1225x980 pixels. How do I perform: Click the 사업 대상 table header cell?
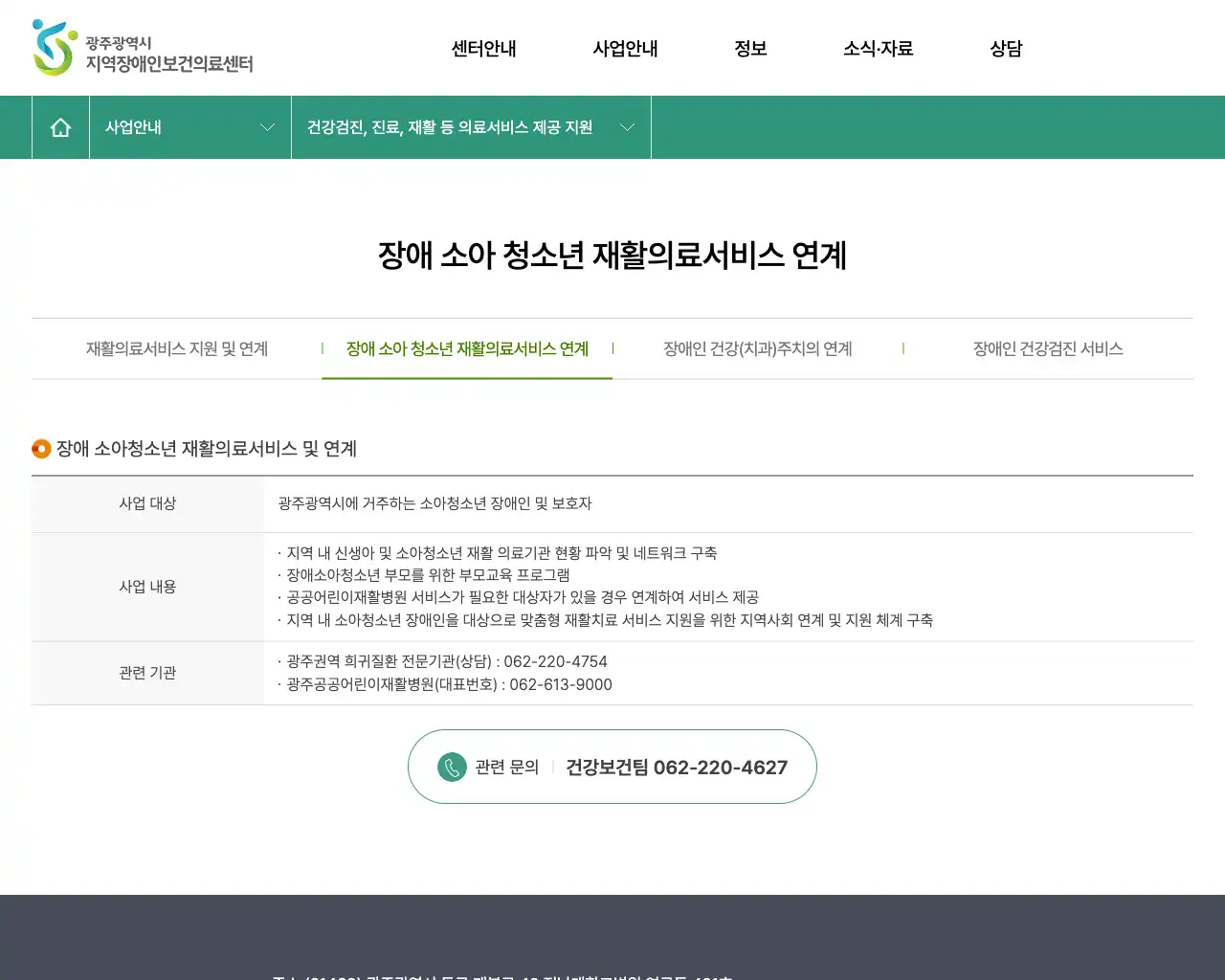pyautogui.click(x=147, y=503)
